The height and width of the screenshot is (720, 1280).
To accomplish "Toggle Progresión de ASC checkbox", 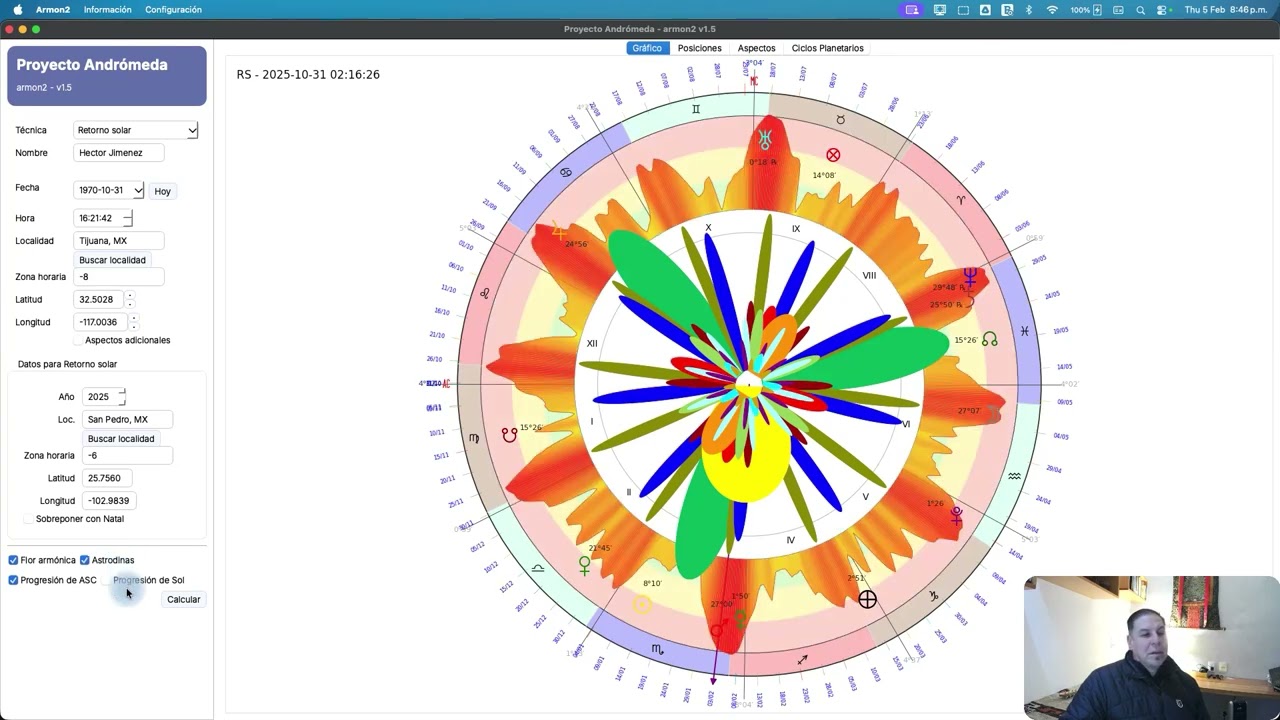I will pos(13,580).
